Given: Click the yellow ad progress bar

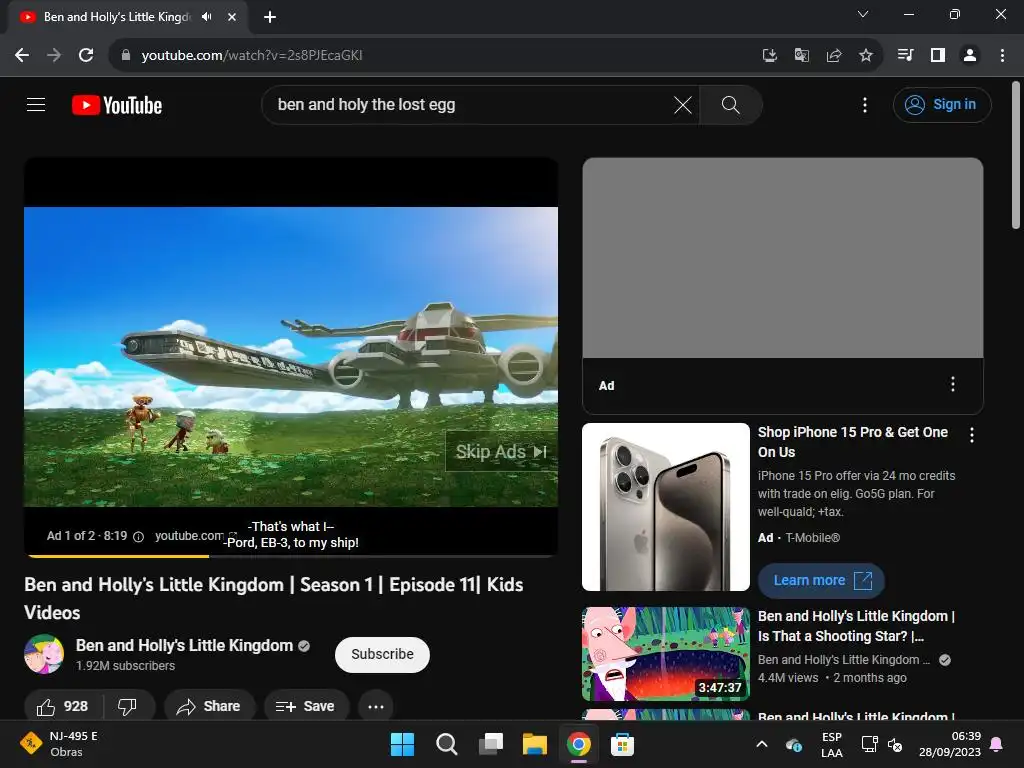Looking at the screenshot, I should (118, 556).
